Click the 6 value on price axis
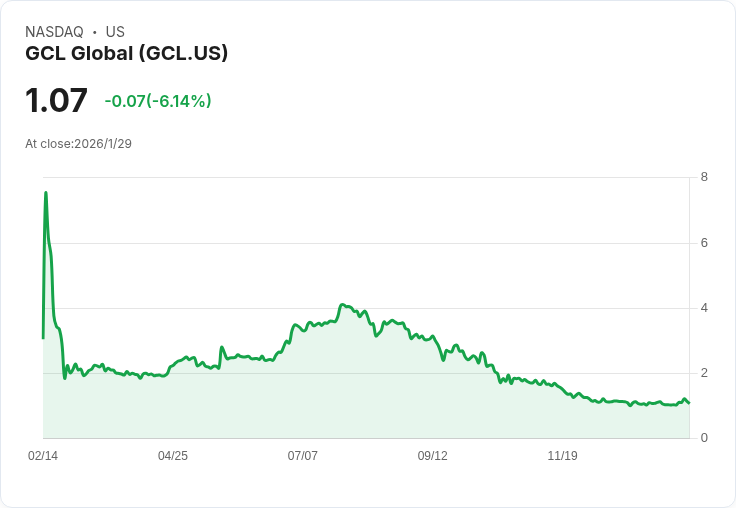Image resolution: width=736 pixels, height=508 pixels. (x=704, y=243)
